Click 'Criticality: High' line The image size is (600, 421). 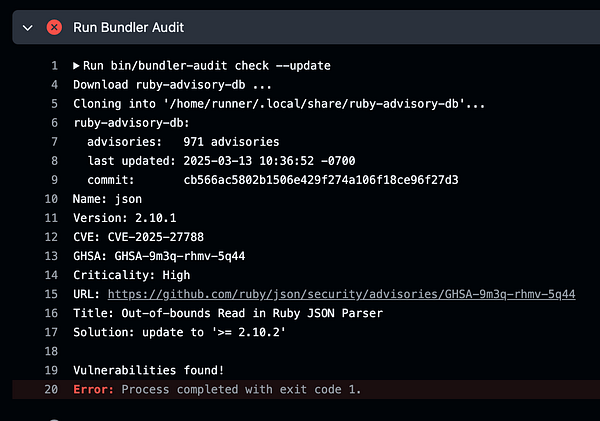(x=132, y=275)
